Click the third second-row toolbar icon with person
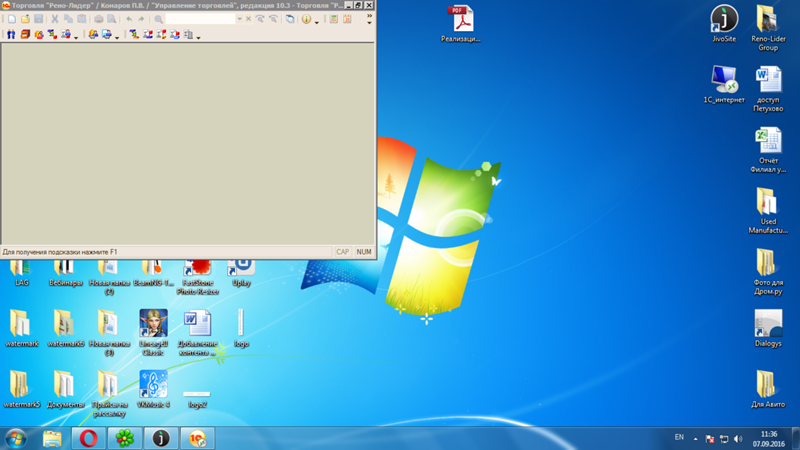The image size is (800, 450). coord(39,34)
